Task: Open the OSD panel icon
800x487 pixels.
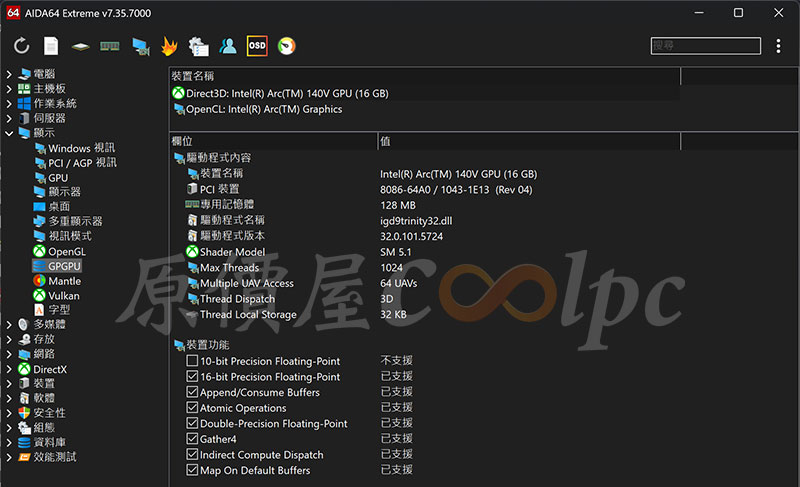Action: (x=257, y=46)
